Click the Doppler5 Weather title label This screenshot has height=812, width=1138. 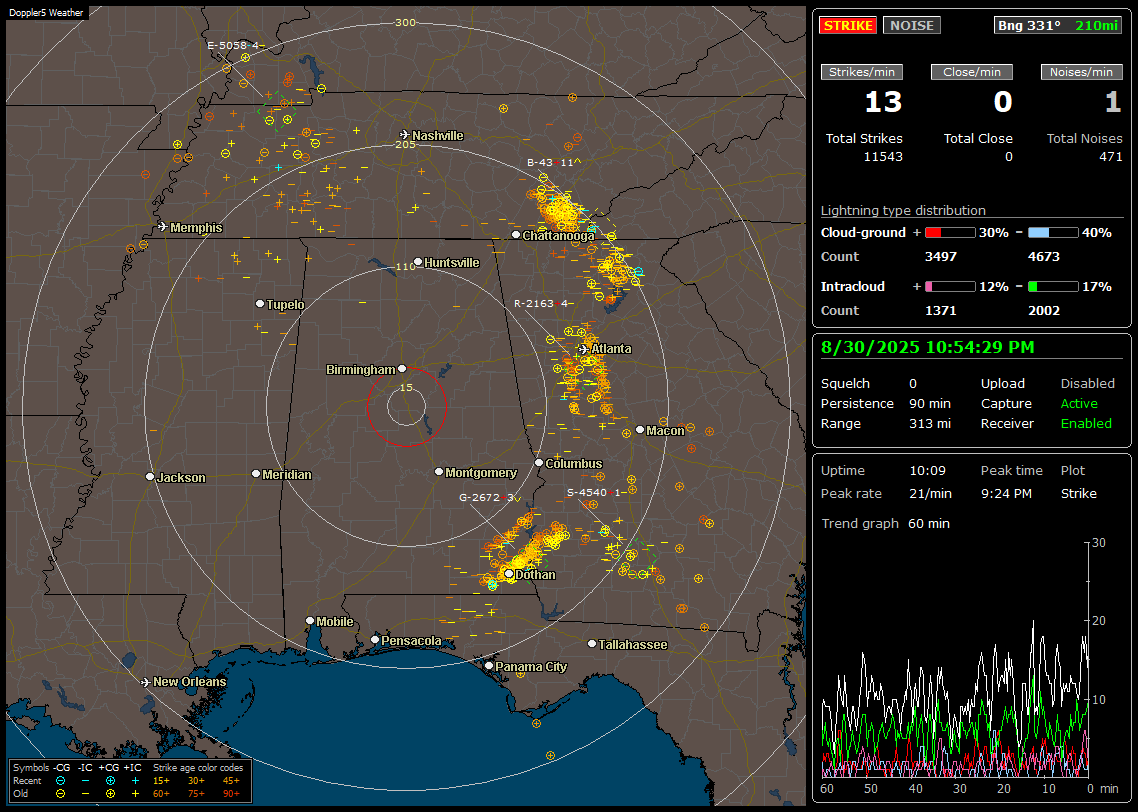point(46,12)
